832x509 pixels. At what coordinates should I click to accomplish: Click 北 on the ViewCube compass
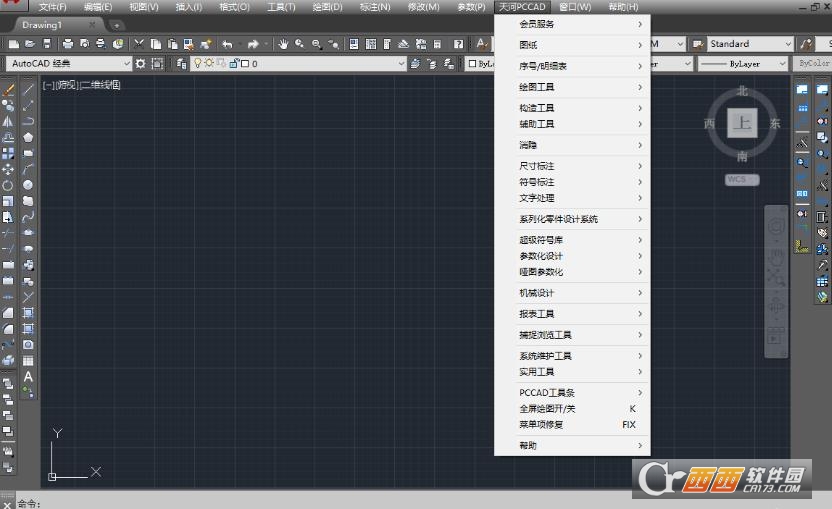click(742, 91)
